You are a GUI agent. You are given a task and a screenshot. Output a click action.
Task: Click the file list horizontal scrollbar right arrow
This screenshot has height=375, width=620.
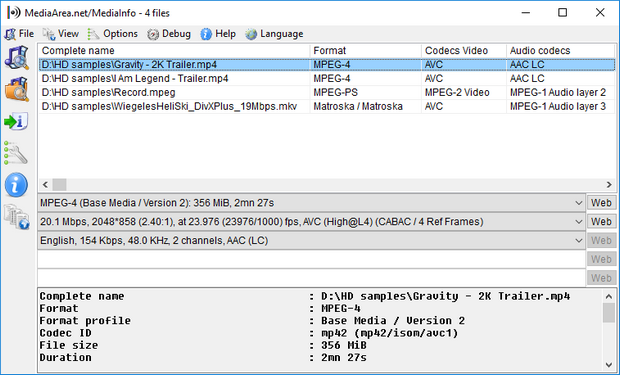[x=609, y=185]
